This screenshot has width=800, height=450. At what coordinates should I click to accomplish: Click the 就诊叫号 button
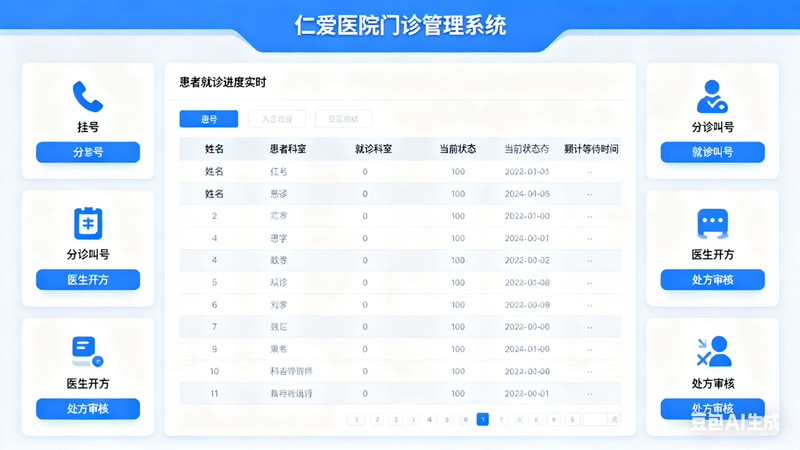pyautogui.click(x=712, y=152)
